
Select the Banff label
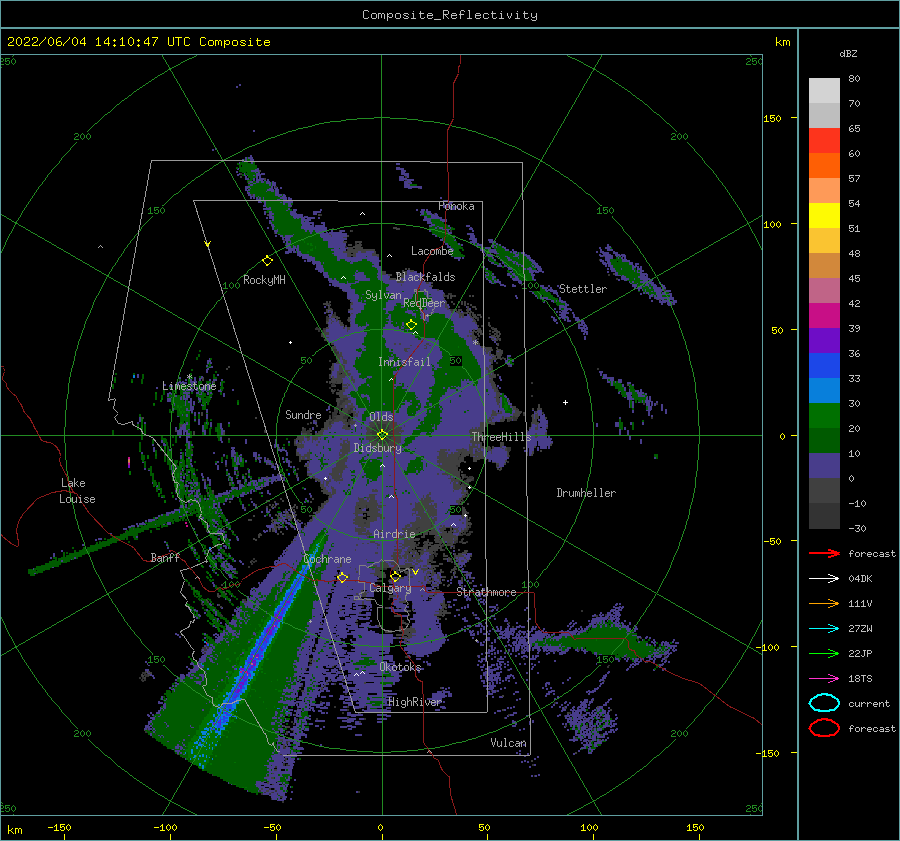click(x=165, y=557)
